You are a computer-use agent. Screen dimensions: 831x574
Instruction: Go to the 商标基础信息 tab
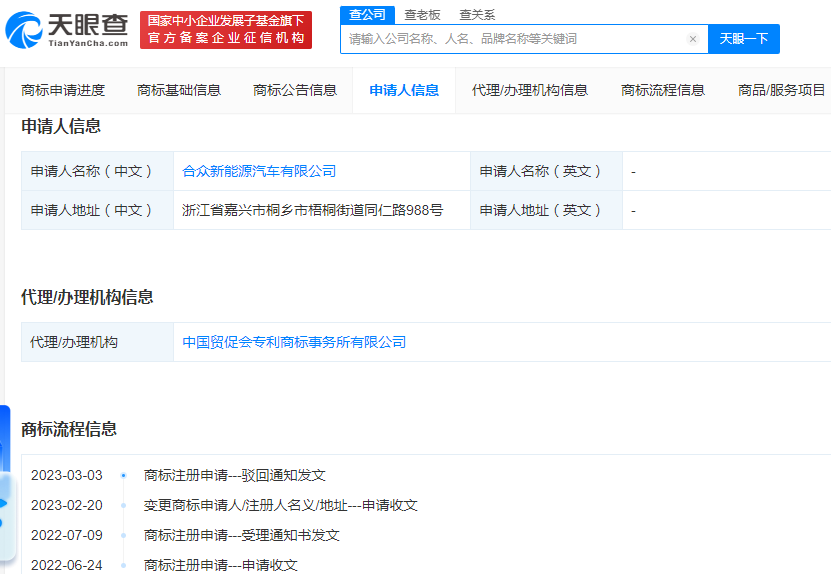179,90
